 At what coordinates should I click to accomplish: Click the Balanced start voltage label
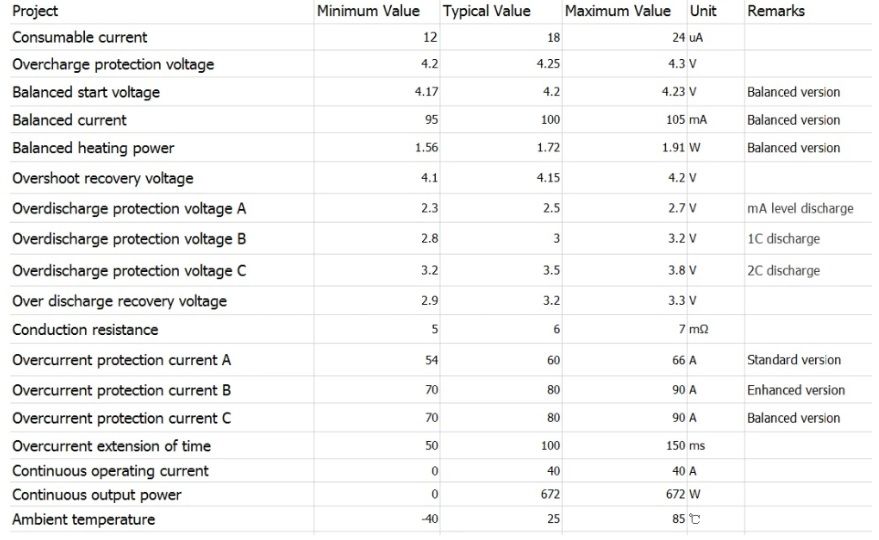86,92
